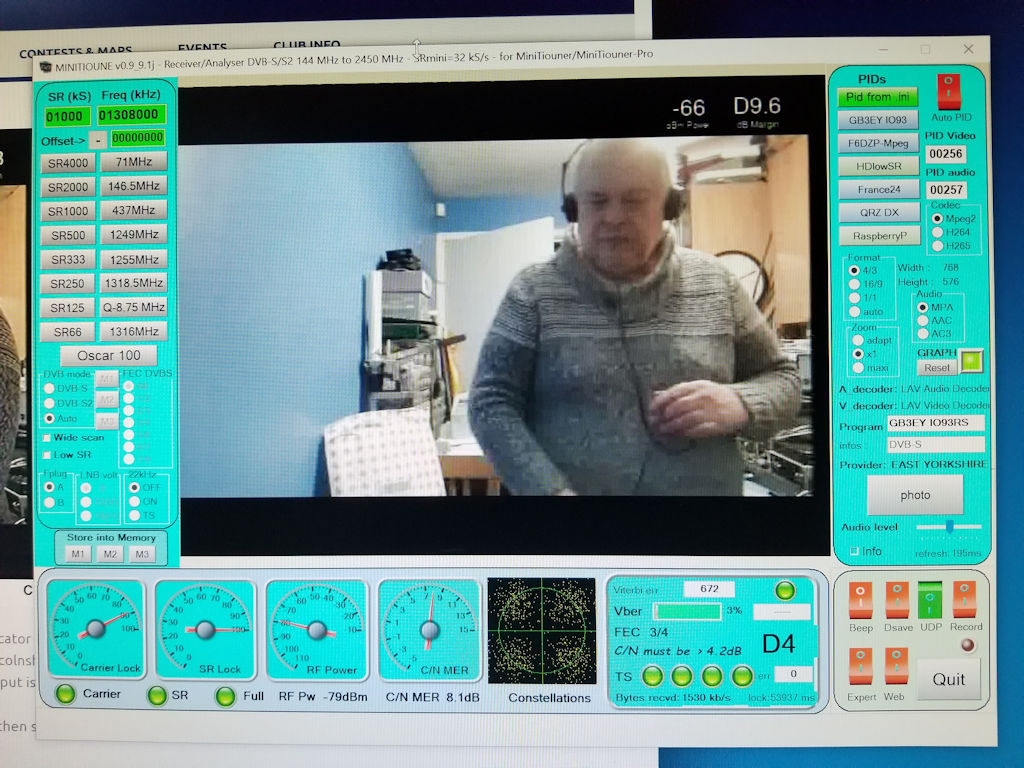
Task: Click the green Carrier status LED
Action: (65, 694)
